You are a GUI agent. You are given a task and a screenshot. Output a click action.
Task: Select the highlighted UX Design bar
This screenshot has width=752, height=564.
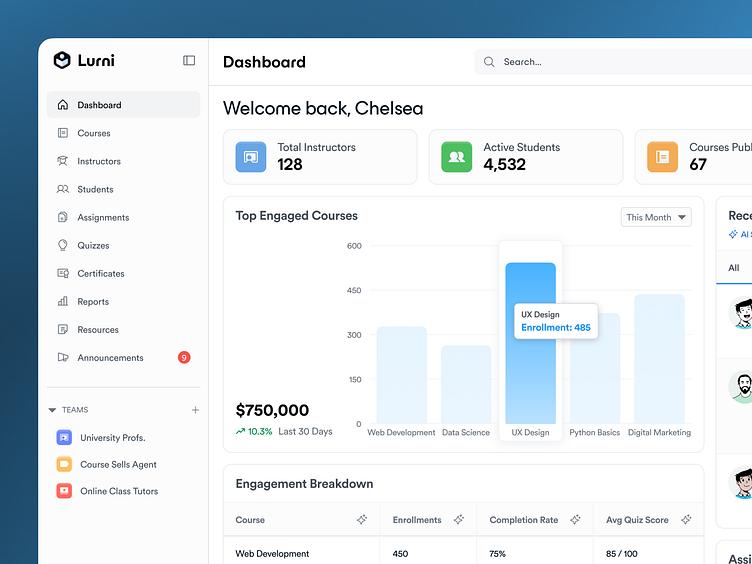coord(530,343)
